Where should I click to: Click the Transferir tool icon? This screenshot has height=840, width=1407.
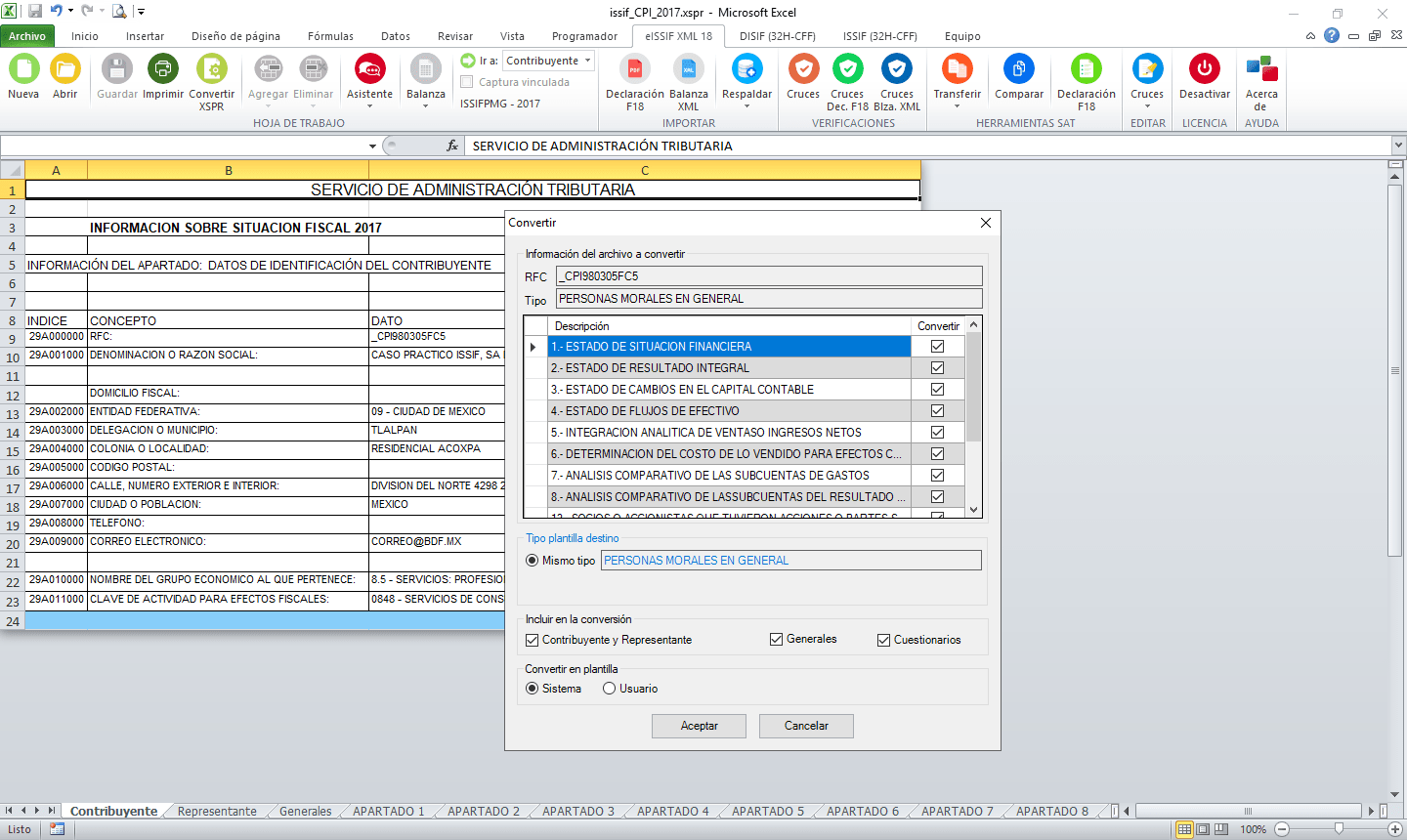pyautogui.click(x=958, y=69)
